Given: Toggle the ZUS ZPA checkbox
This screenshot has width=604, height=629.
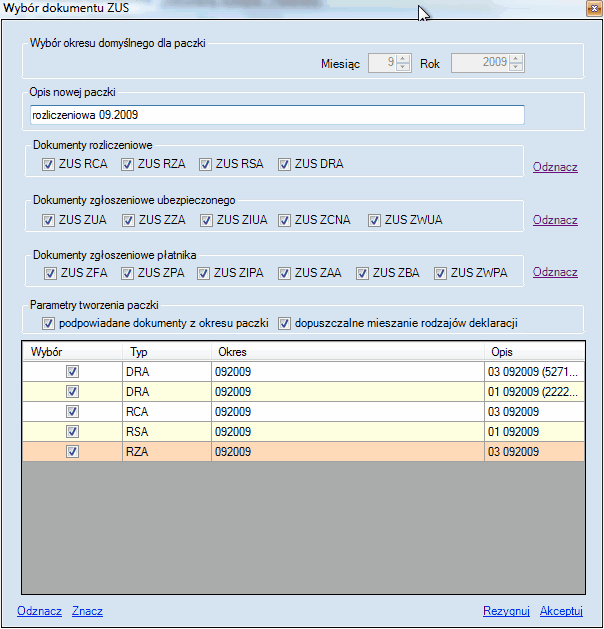Looking at the screenshot, I should 128,274.
